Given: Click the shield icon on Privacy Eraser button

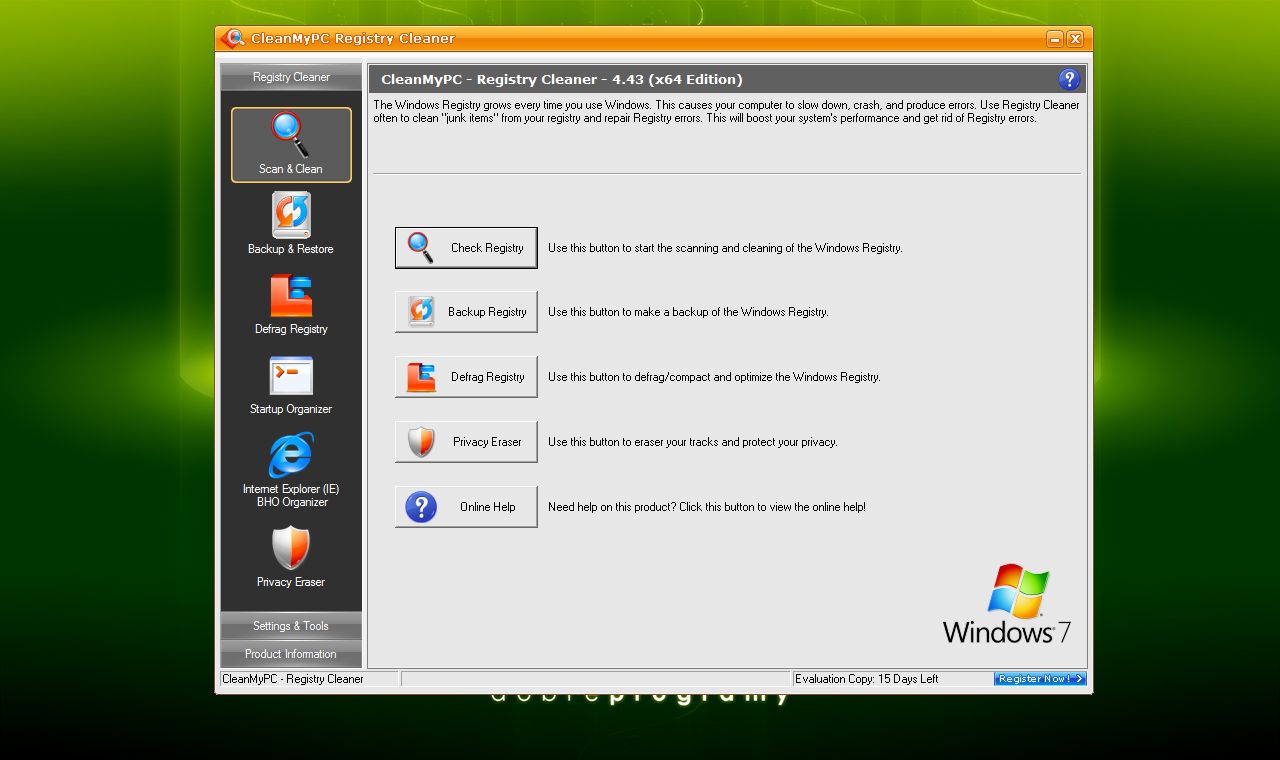Looking at the screenshot, I should click(419, 441).
